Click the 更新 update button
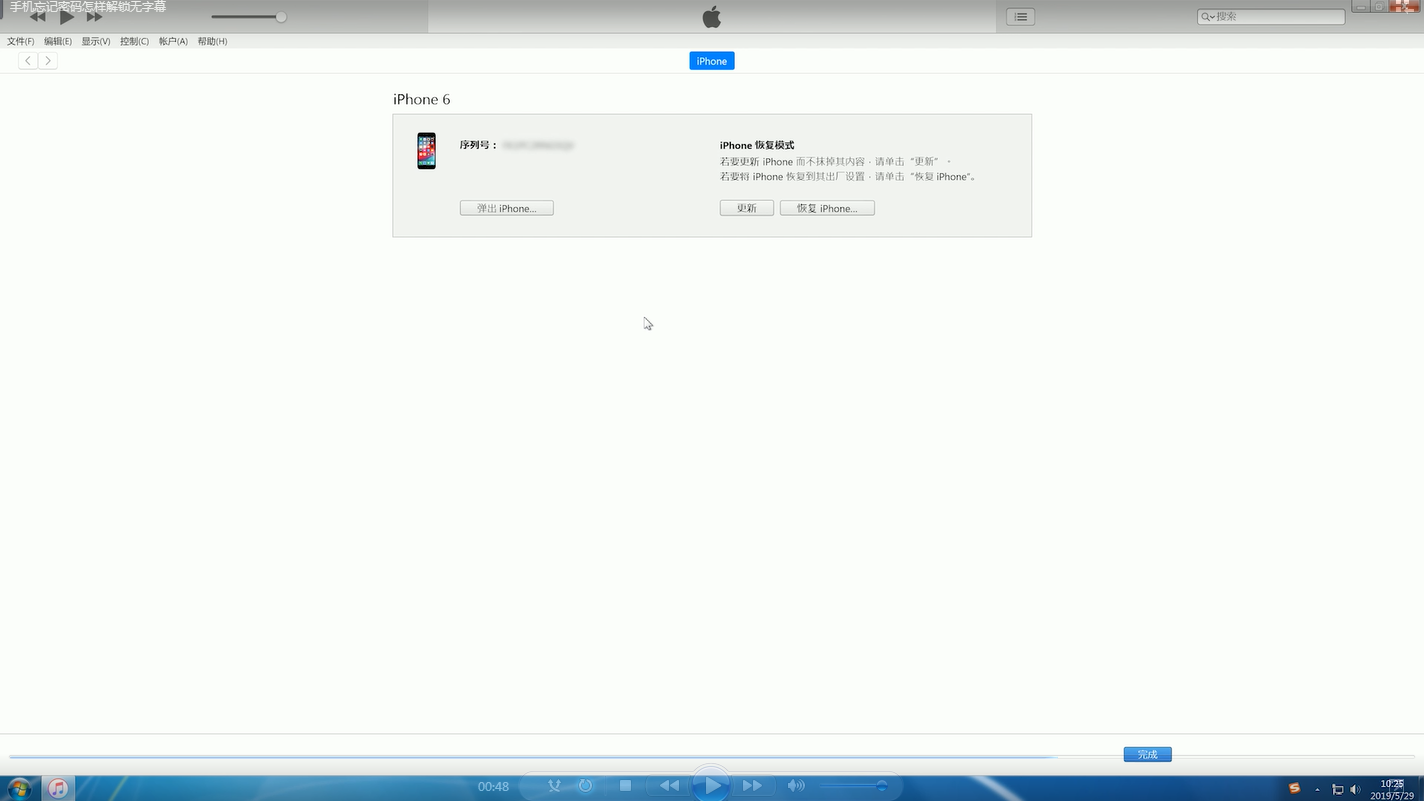The height and width of the screenshot is (801, 1424). [747, 208]
